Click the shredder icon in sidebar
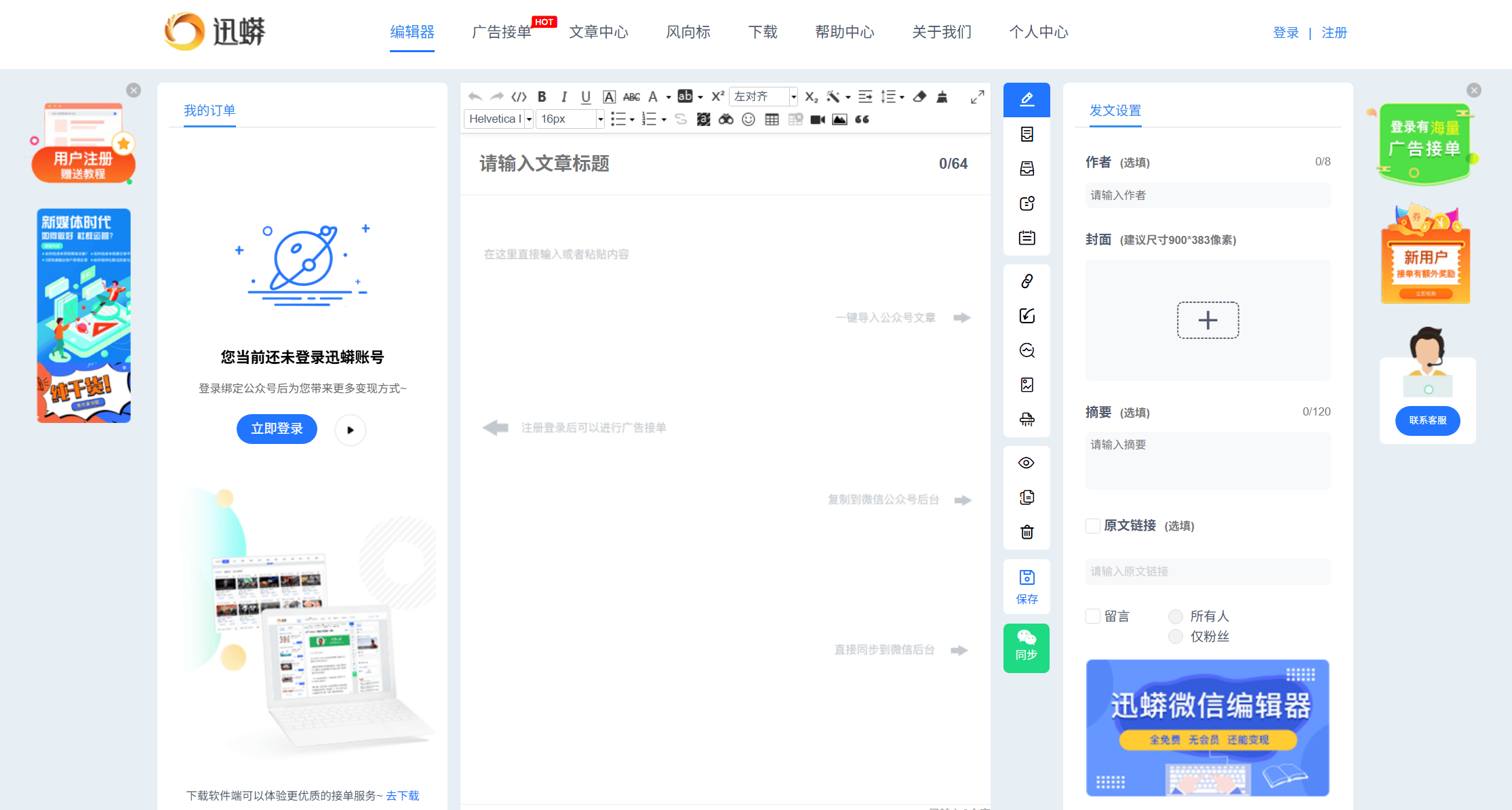 [x=1027, y=420]
